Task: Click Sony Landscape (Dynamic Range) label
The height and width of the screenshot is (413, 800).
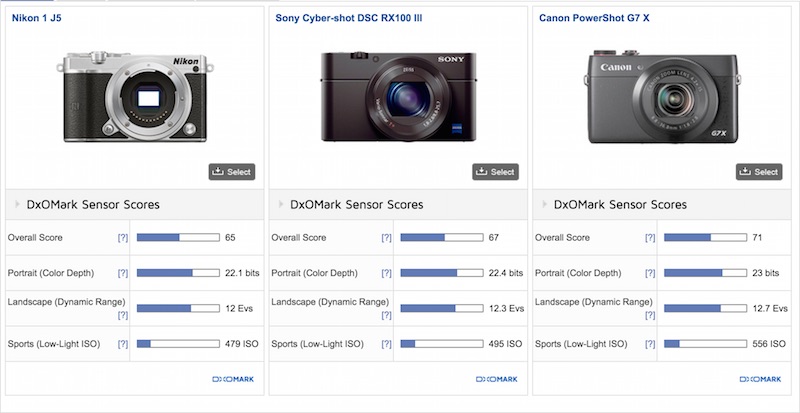Action: tap(330, 302)
